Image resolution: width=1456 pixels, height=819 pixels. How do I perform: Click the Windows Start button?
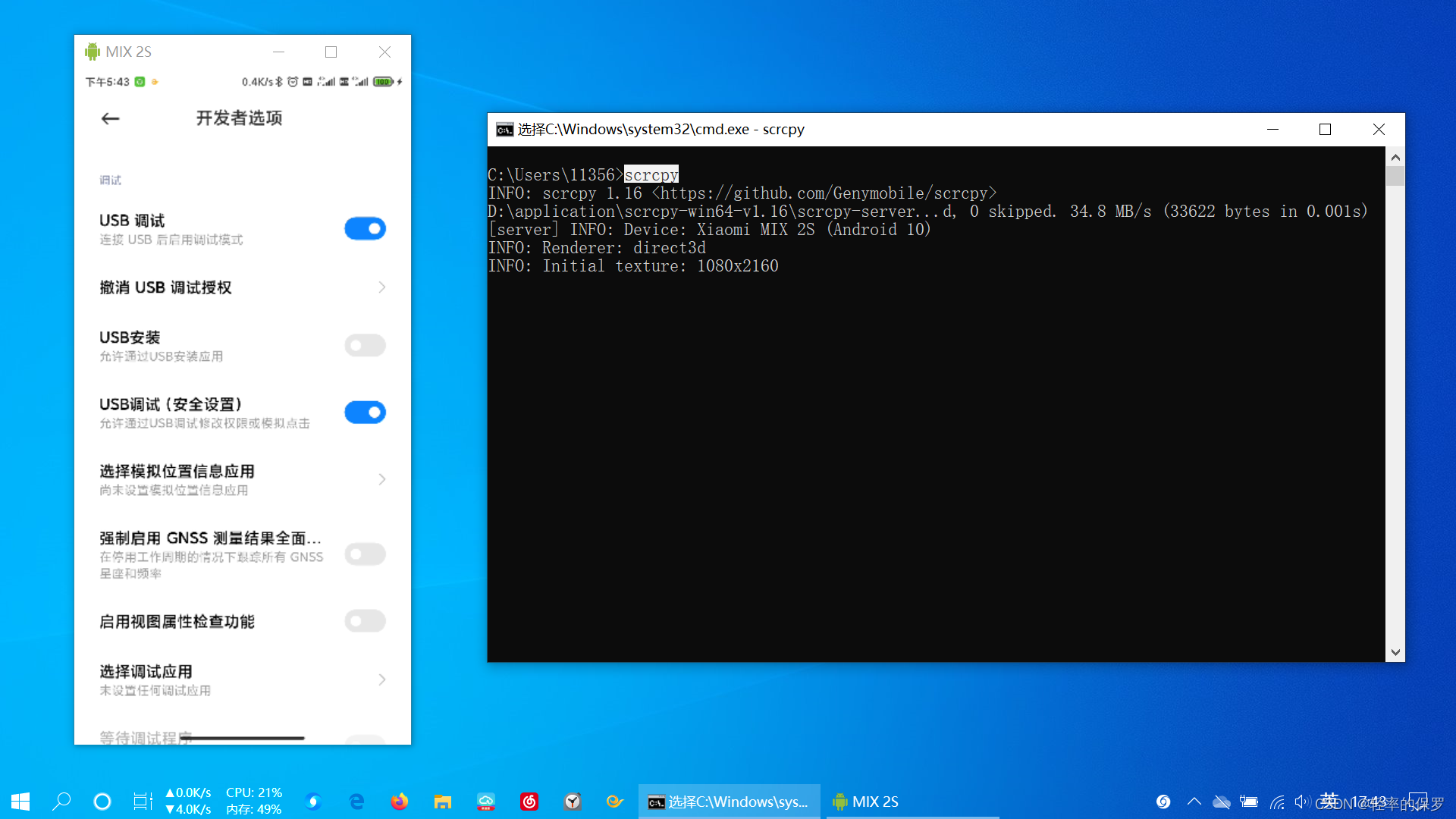tap(20, 802)
